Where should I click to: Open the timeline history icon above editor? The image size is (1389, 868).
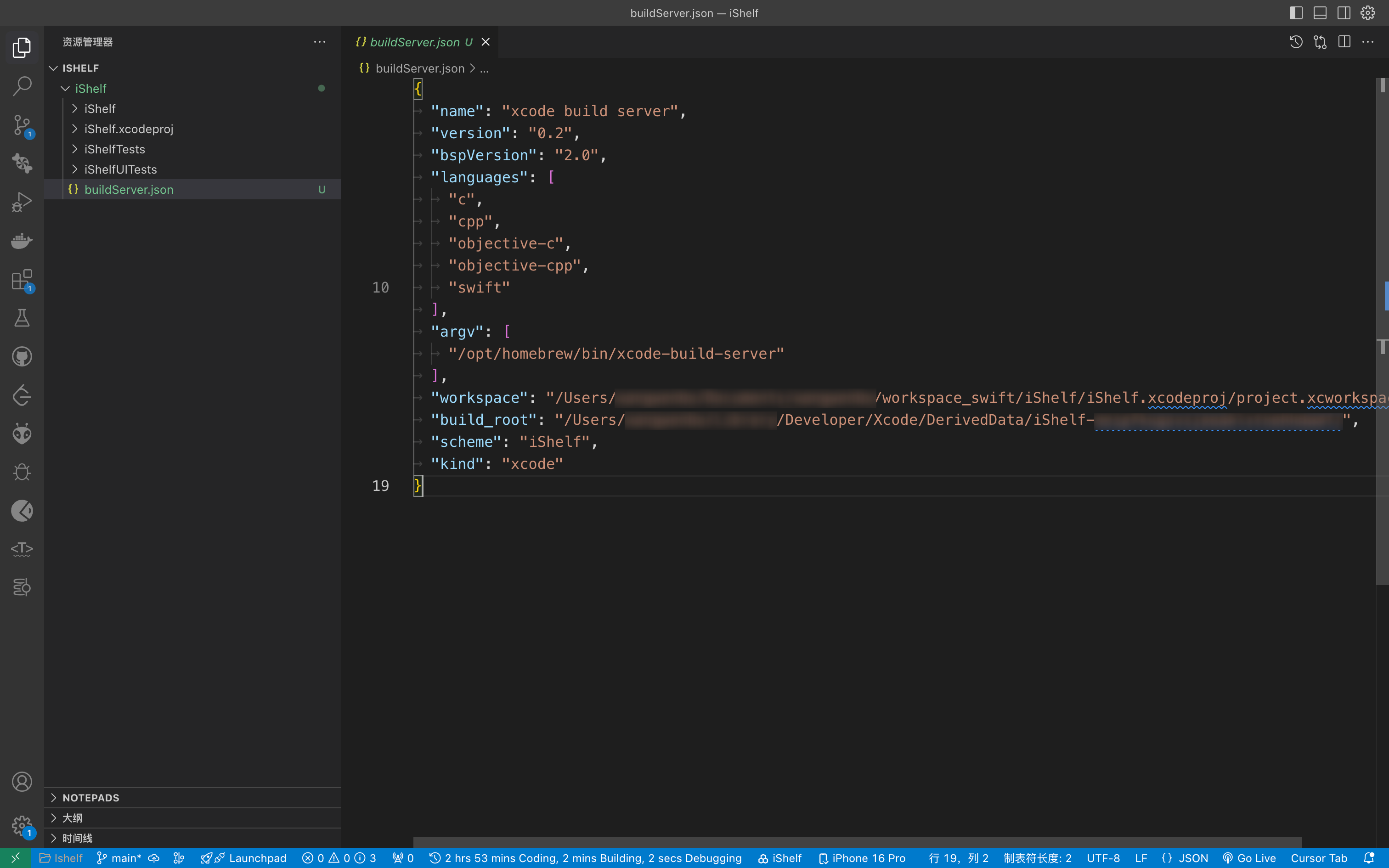point(1296,42)
